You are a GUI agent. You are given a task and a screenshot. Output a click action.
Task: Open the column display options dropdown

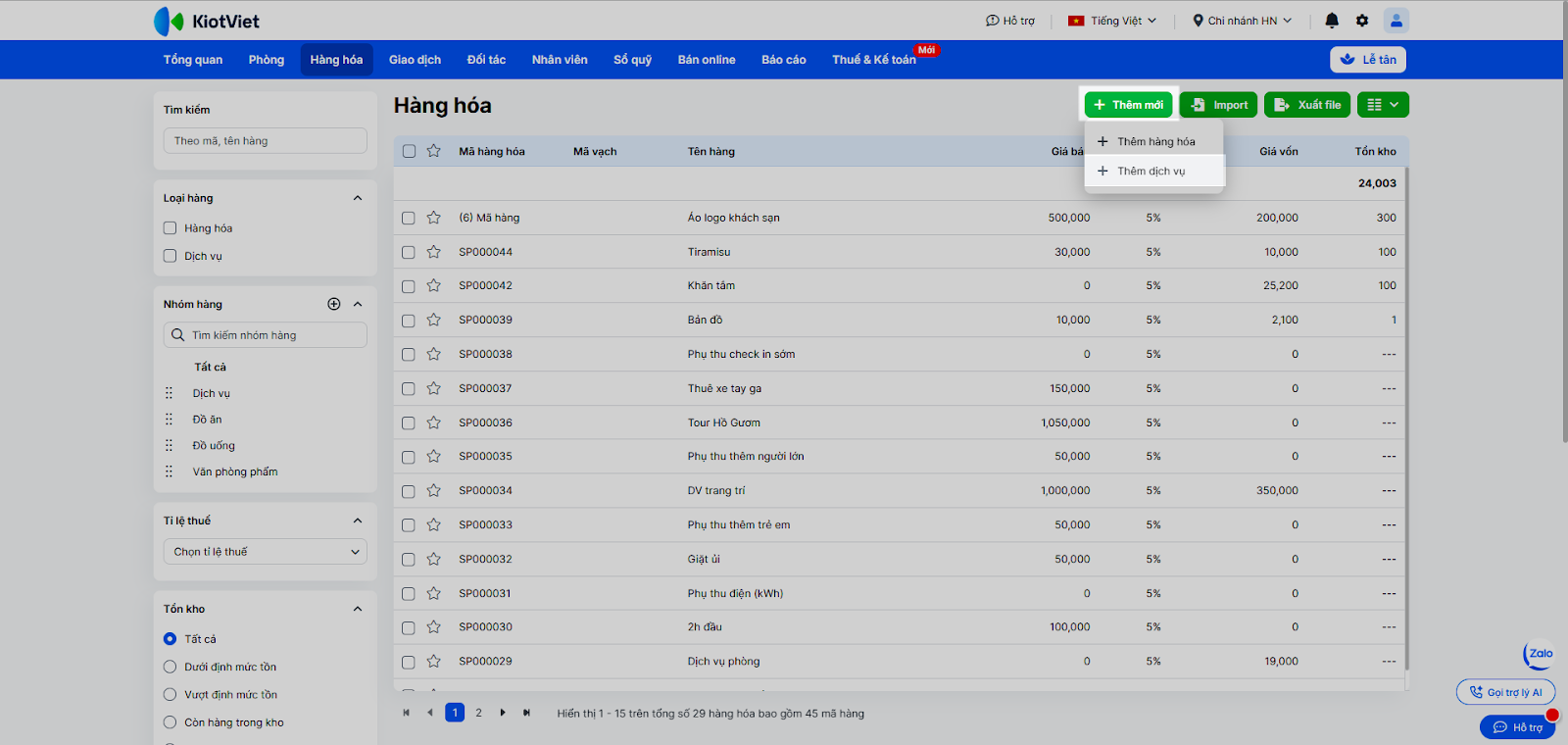coord(1383,105)
